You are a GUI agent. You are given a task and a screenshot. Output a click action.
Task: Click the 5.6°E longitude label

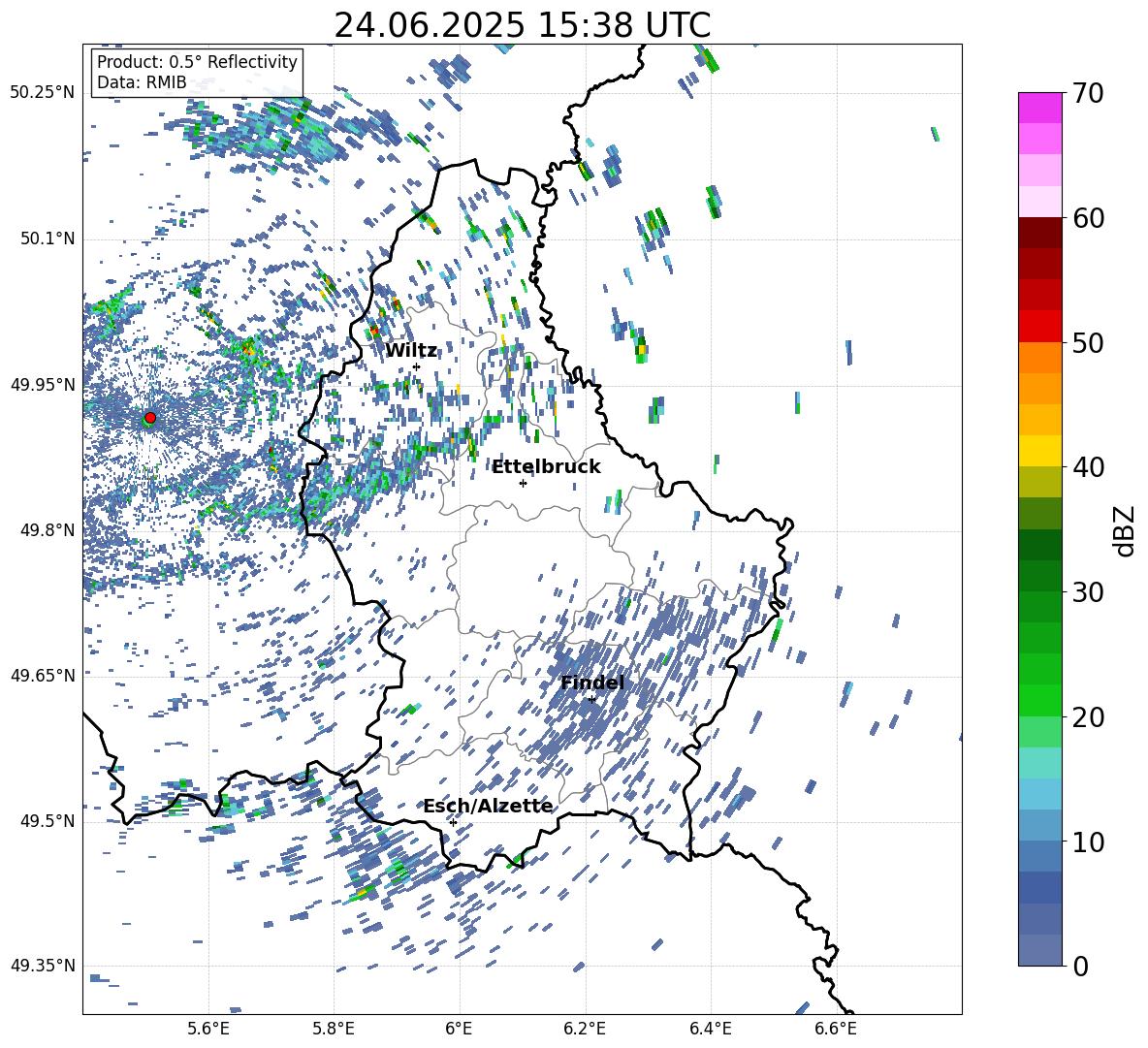[208, 1029]
